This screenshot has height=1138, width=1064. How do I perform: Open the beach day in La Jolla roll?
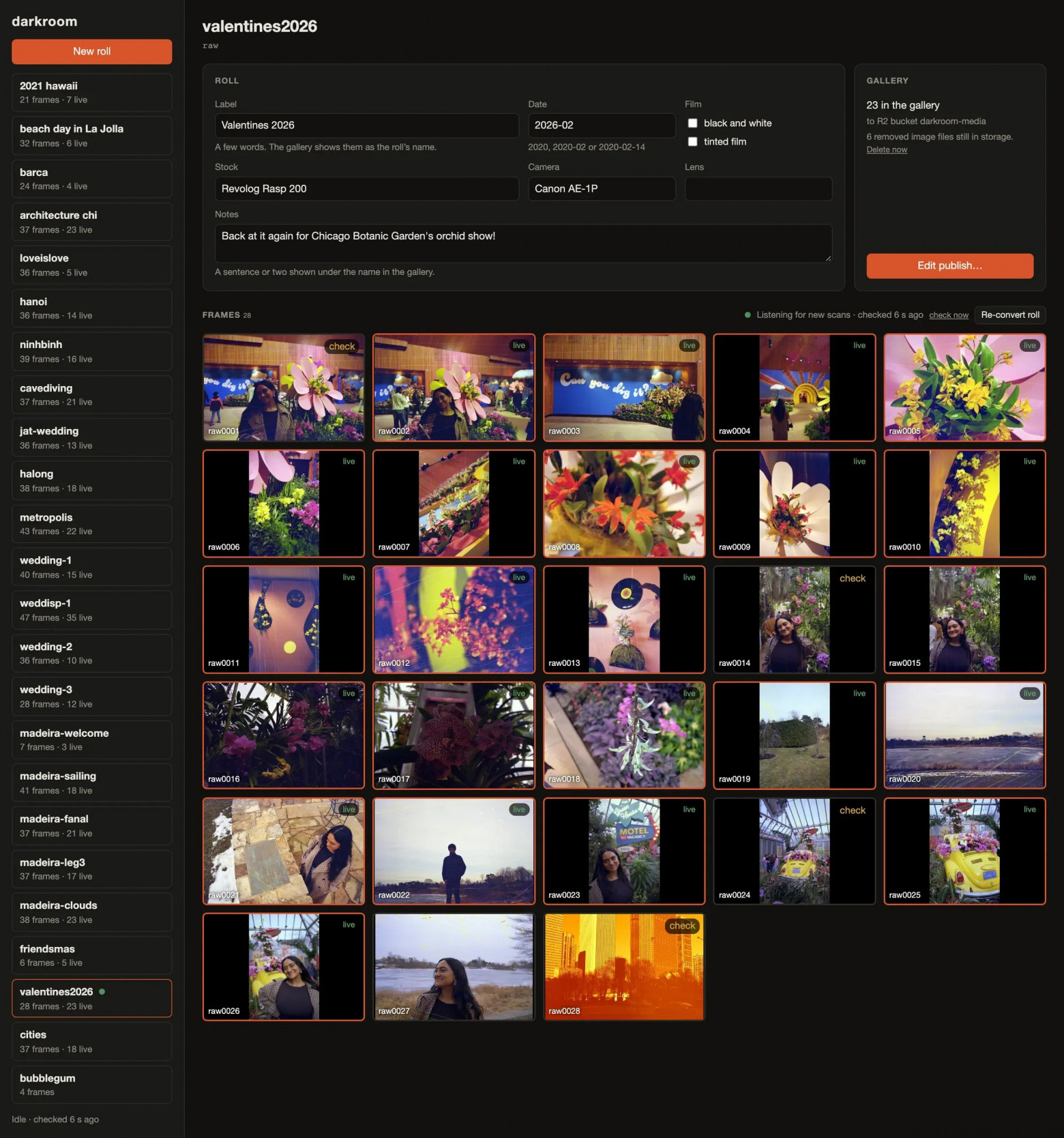click(91, 136)
